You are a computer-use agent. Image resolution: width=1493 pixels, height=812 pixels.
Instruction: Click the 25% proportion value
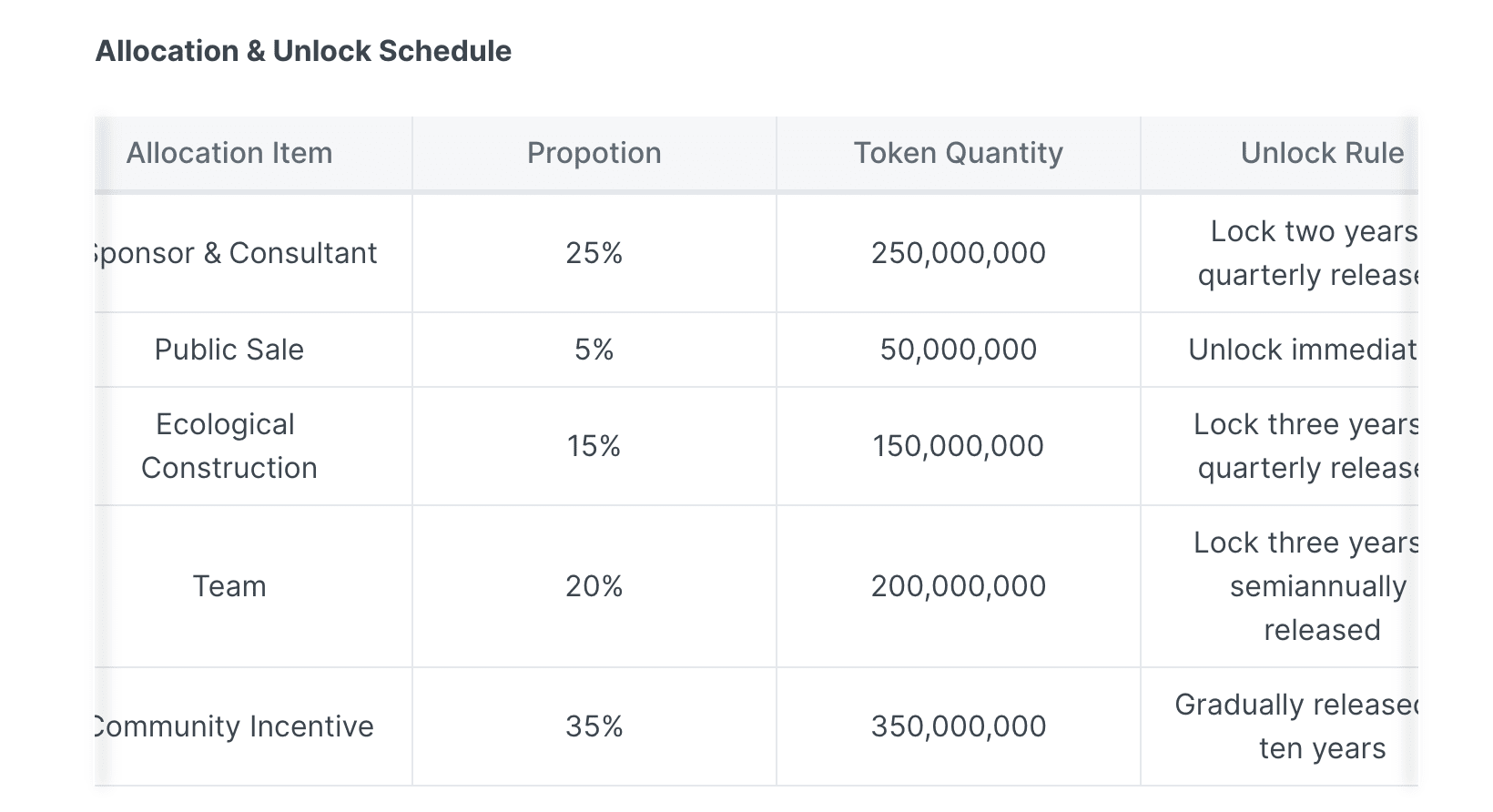(594, 253)
